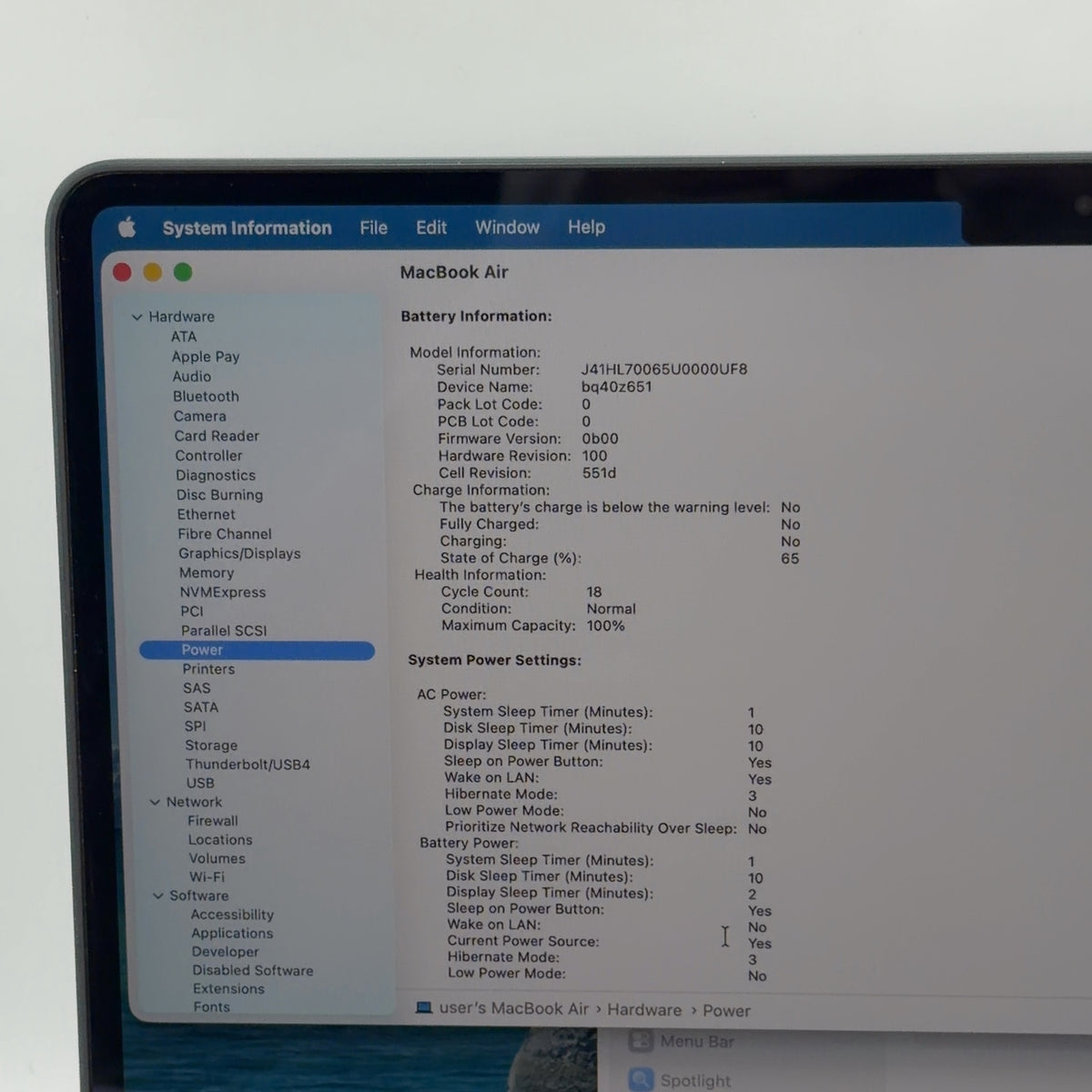The image size is (1092, 1092).
Task: Select Accessibility under Software
Action: point(232,915)
